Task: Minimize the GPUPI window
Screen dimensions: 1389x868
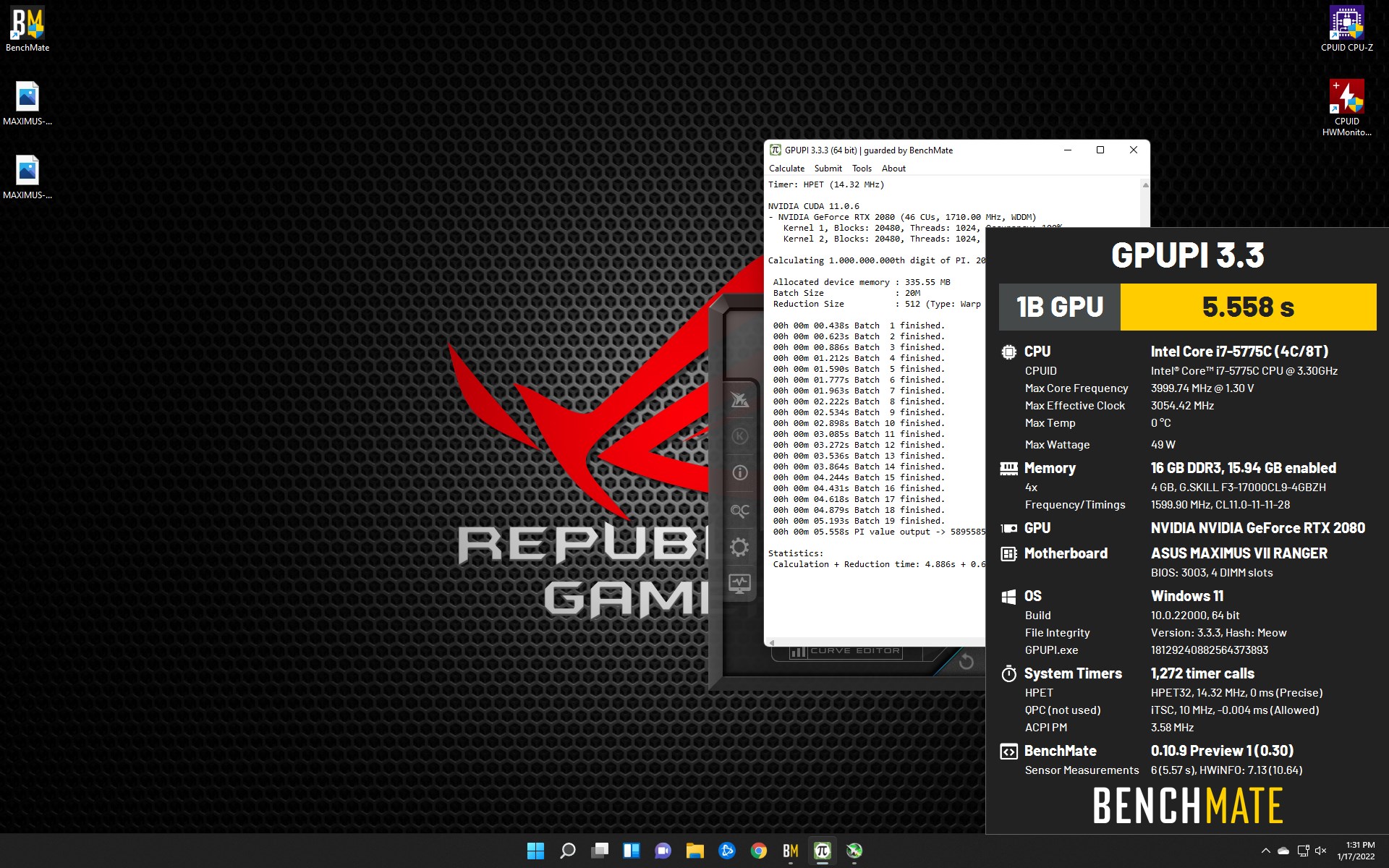Action: pyautogui.click(x=1067, y=150)
